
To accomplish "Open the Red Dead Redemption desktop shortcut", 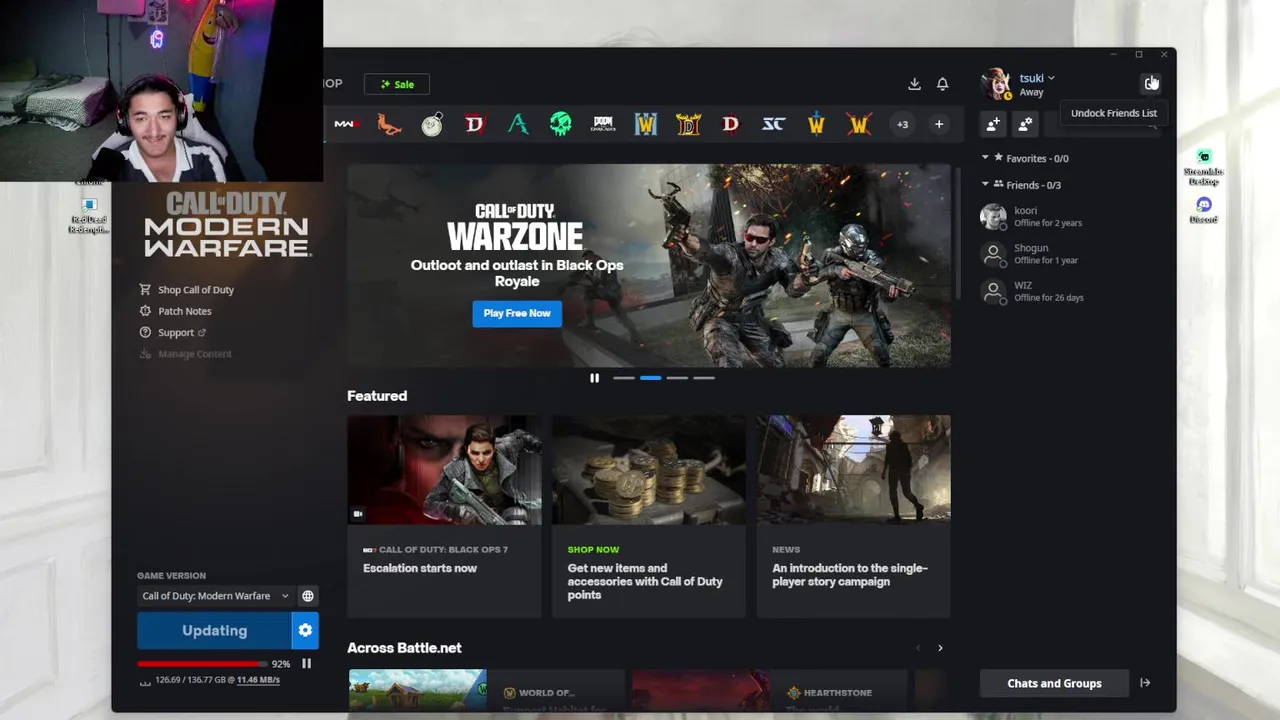I will click(x=89, y=217).
